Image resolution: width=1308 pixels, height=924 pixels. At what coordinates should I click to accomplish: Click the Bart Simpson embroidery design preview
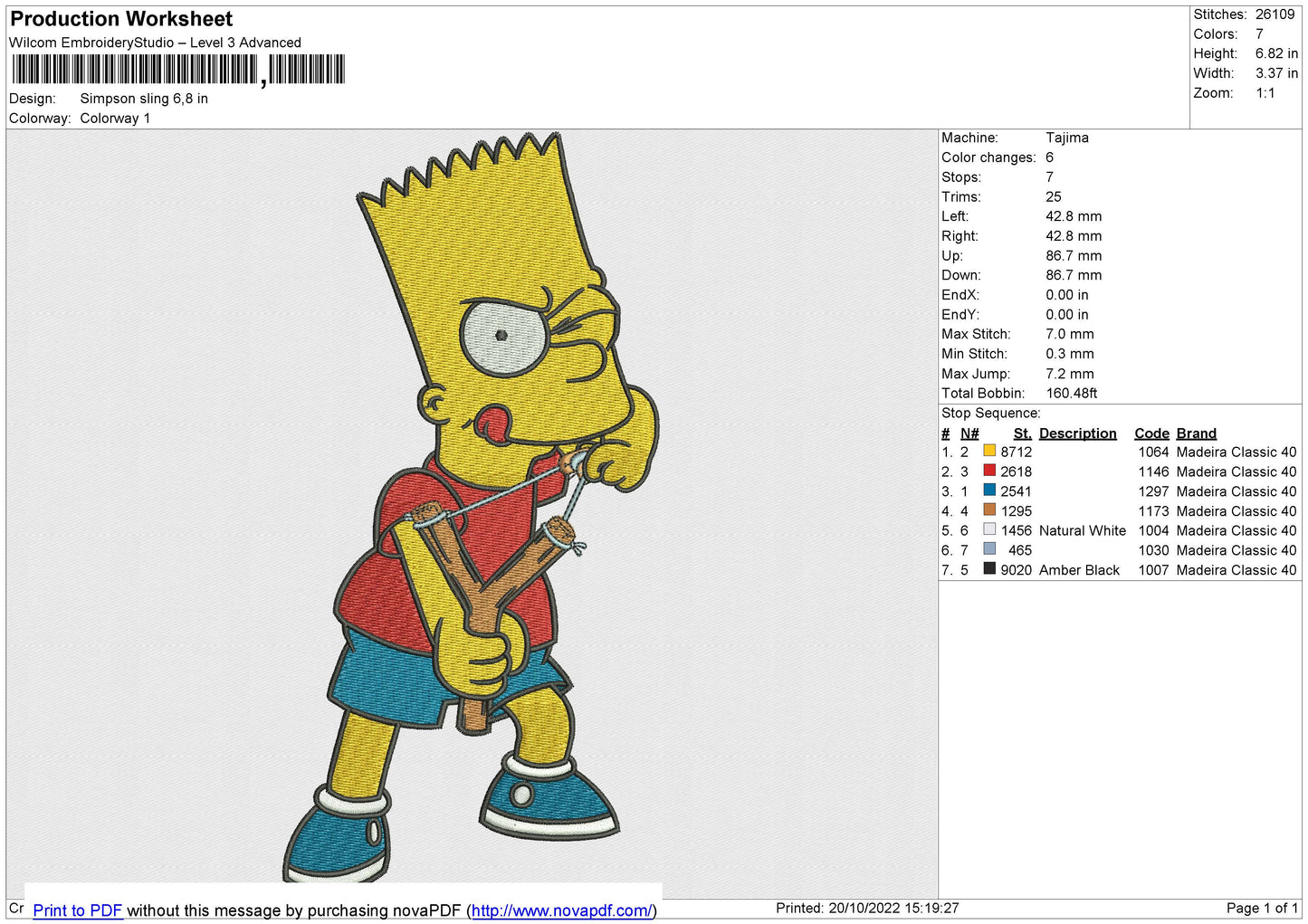click(472, 507)
